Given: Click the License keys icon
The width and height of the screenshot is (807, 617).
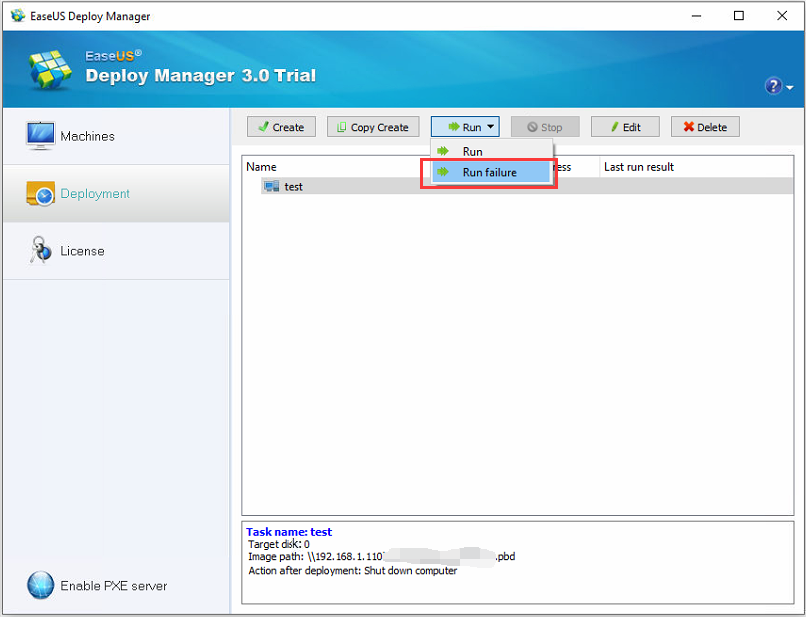Looking at the screenshot, I should pos(40,250).
